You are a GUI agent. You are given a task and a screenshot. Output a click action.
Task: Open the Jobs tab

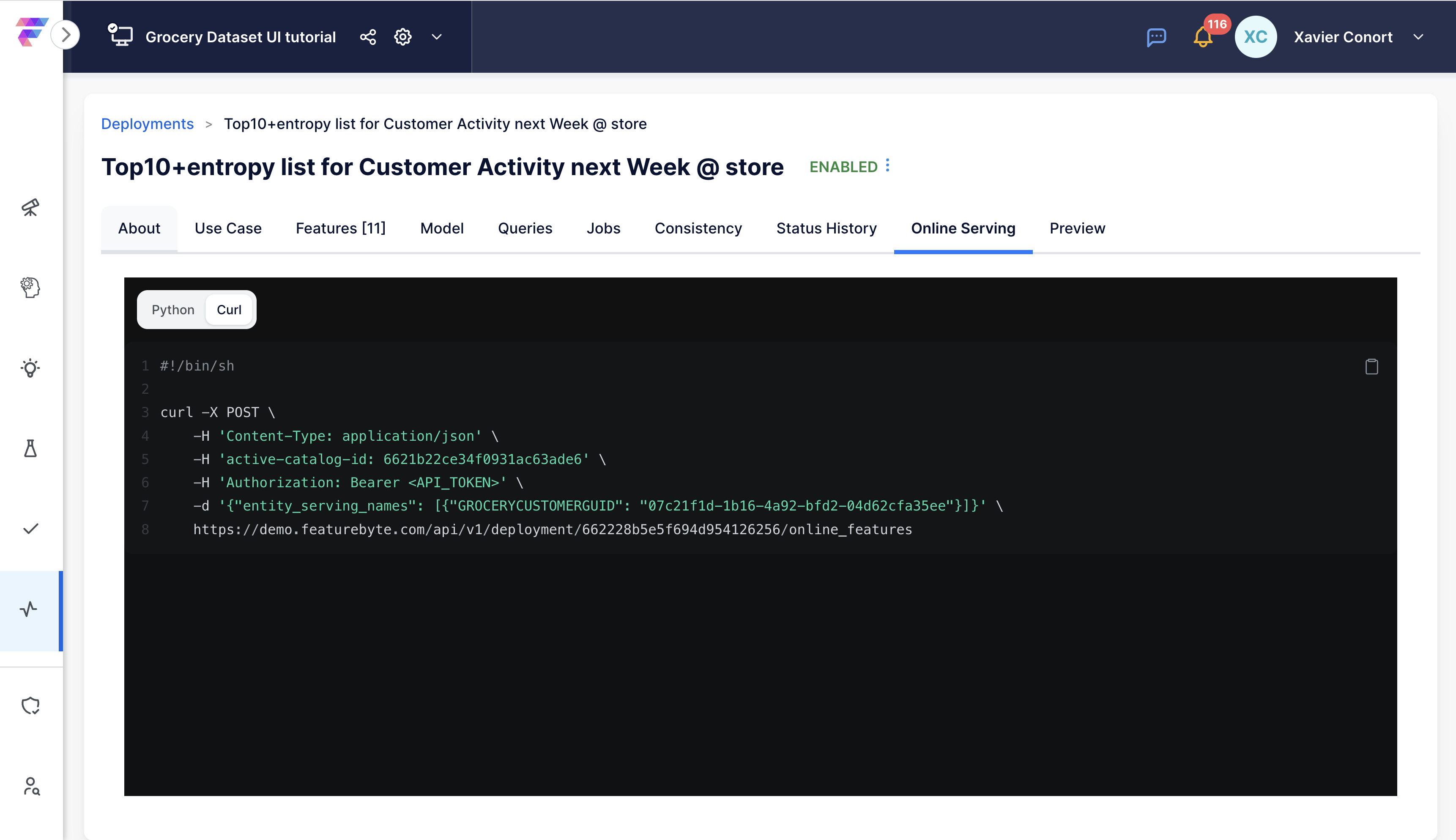click(x=603, y=228)
